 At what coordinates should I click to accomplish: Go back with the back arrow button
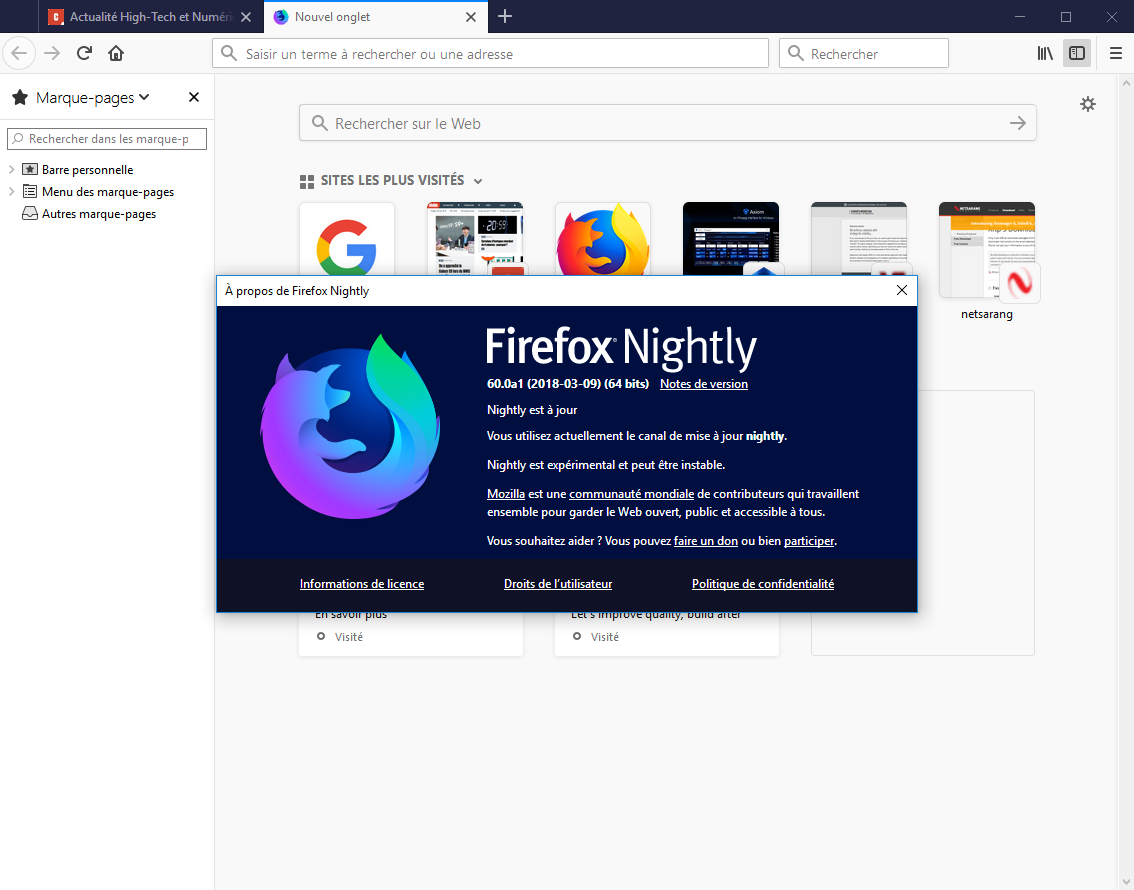tap(20, 53)
